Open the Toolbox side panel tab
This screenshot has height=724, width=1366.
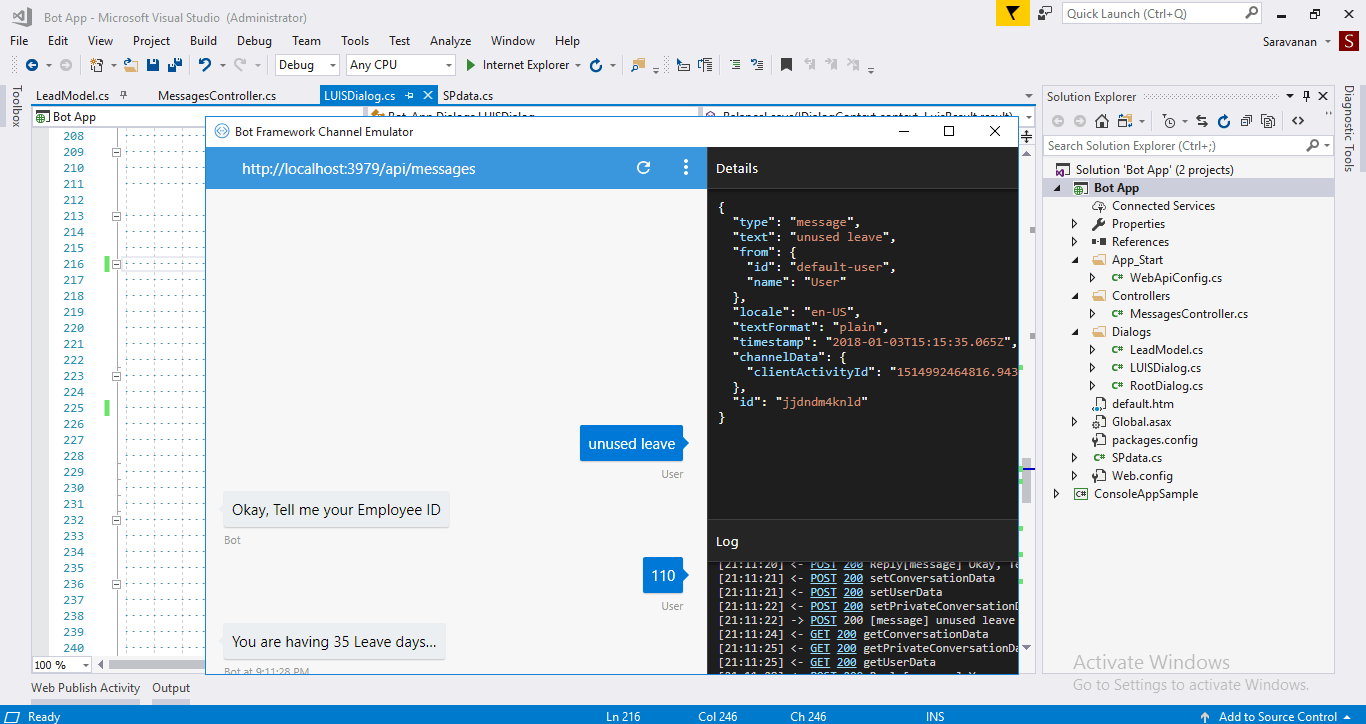tap(16, 106)
